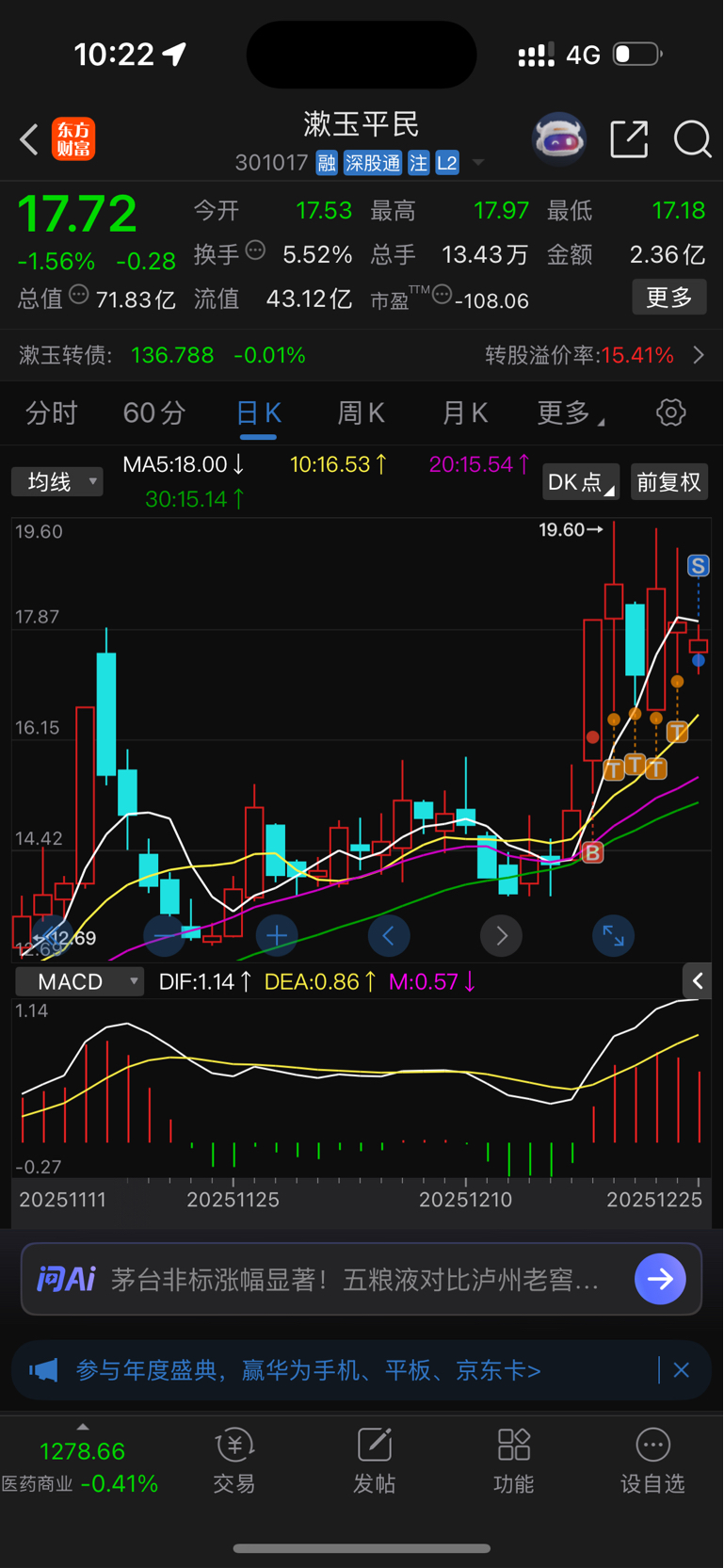This screenshot has width=724, height=1568.
Task: Toggle 前复权 price adjustment
Action: coord(669,482)
